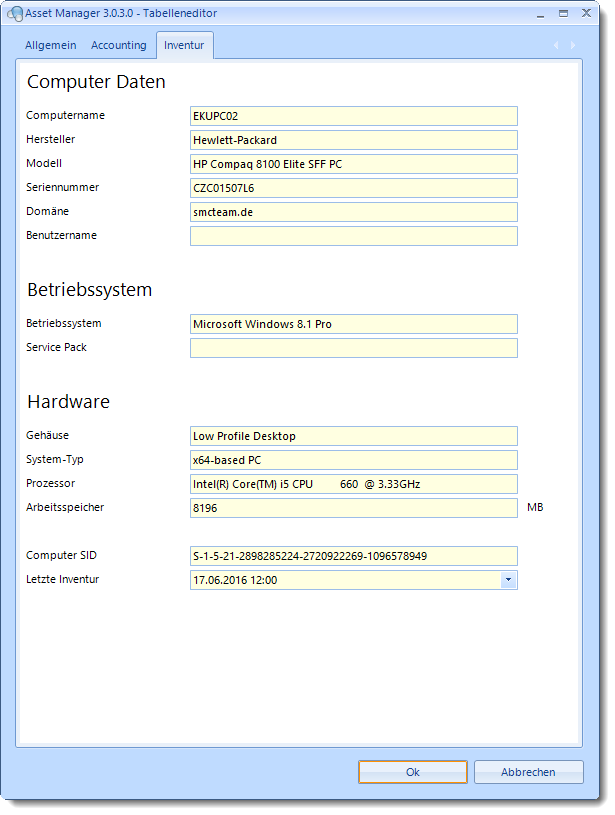Click the Gehäuse label
Screen dimensions: 615x815
pyautogui.click(x=47, y=435)
